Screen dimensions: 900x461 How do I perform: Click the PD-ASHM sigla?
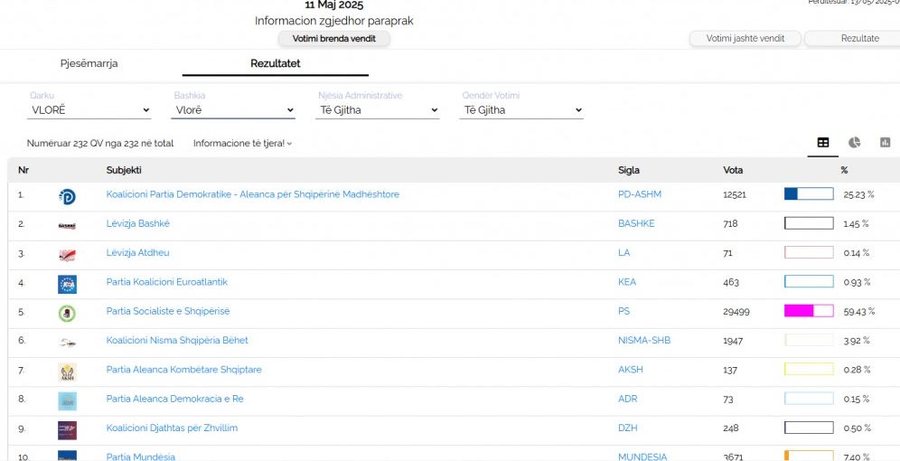click(639, 195)
